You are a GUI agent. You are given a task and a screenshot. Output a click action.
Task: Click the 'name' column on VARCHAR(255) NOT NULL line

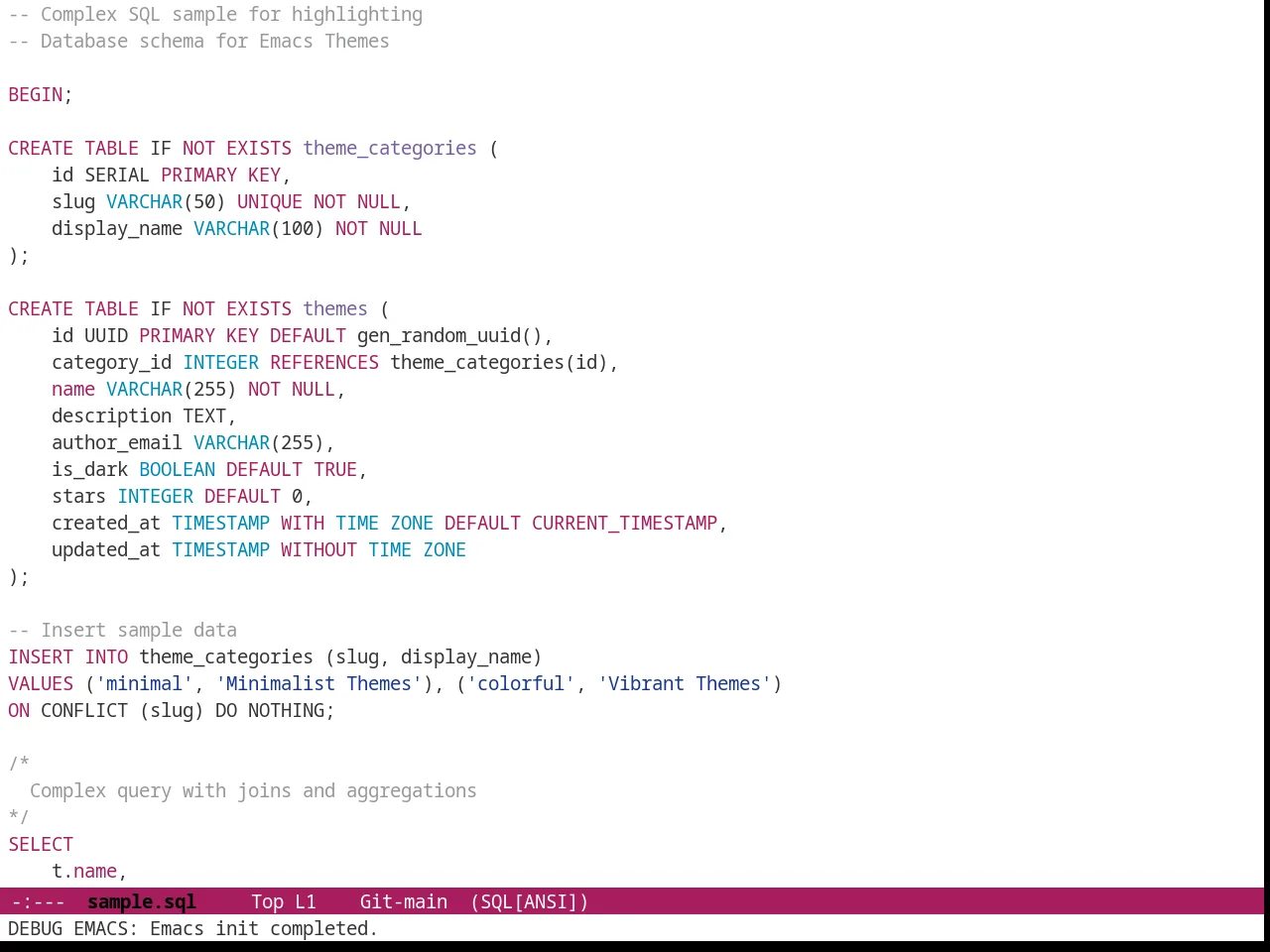pyautogui.click(x=73, y=389)
